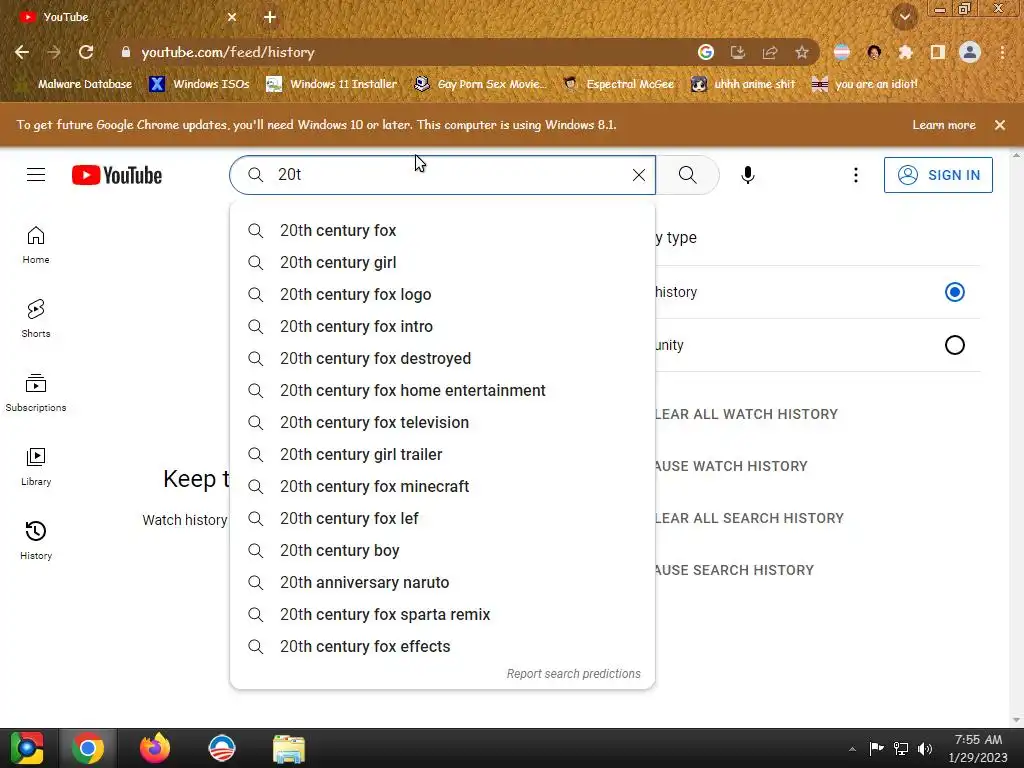Open Shorts in the sidebar
Viewport: 1024px width, 768px height.
pyautogui.click(x=36, y=319)
